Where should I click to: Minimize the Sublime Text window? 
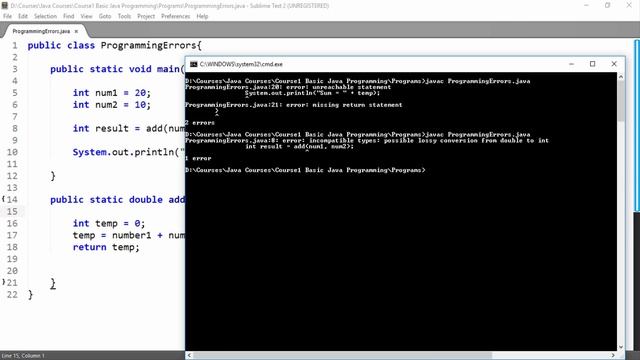click(586, 5)
